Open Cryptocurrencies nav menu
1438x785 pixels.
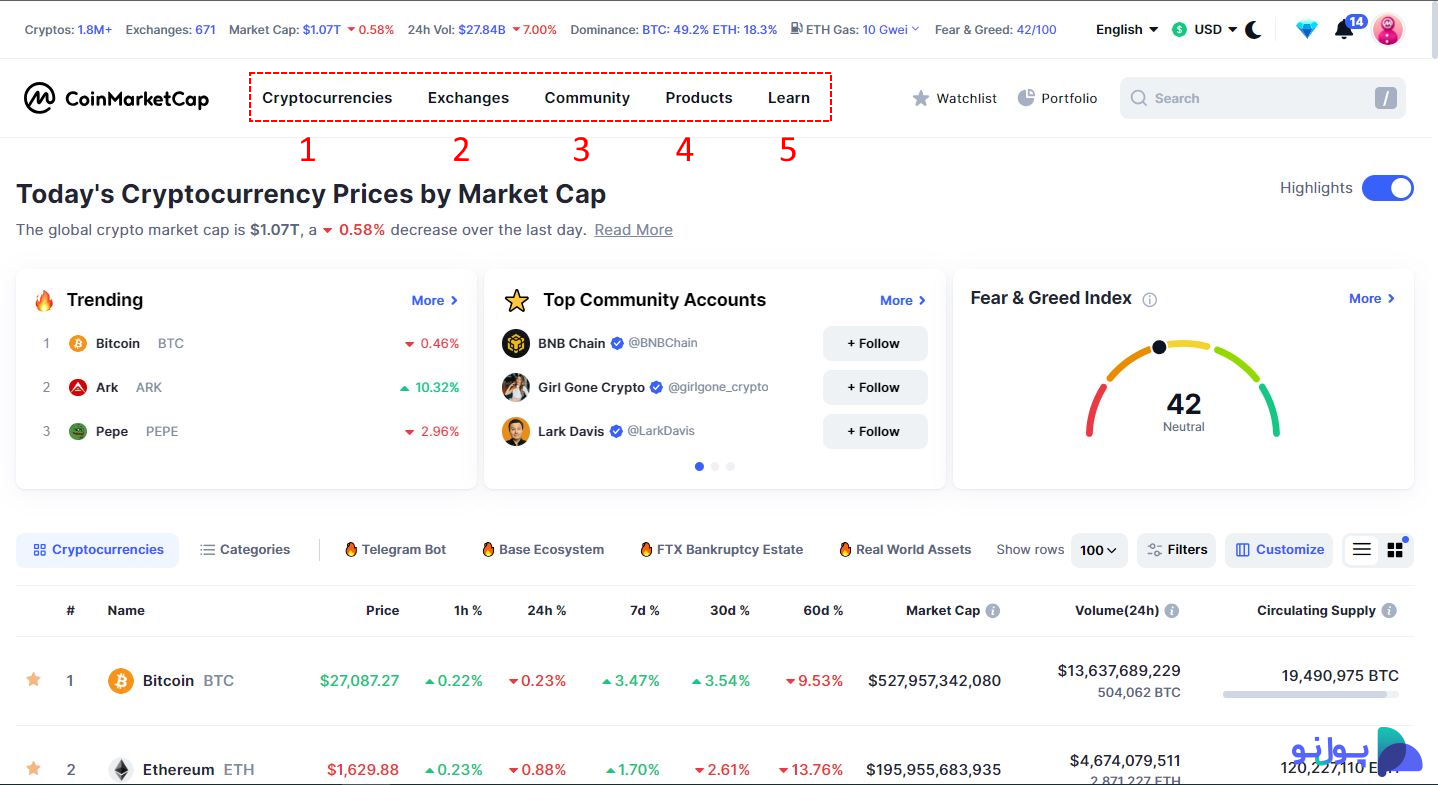pyautogui.click(x=327, y=98)
